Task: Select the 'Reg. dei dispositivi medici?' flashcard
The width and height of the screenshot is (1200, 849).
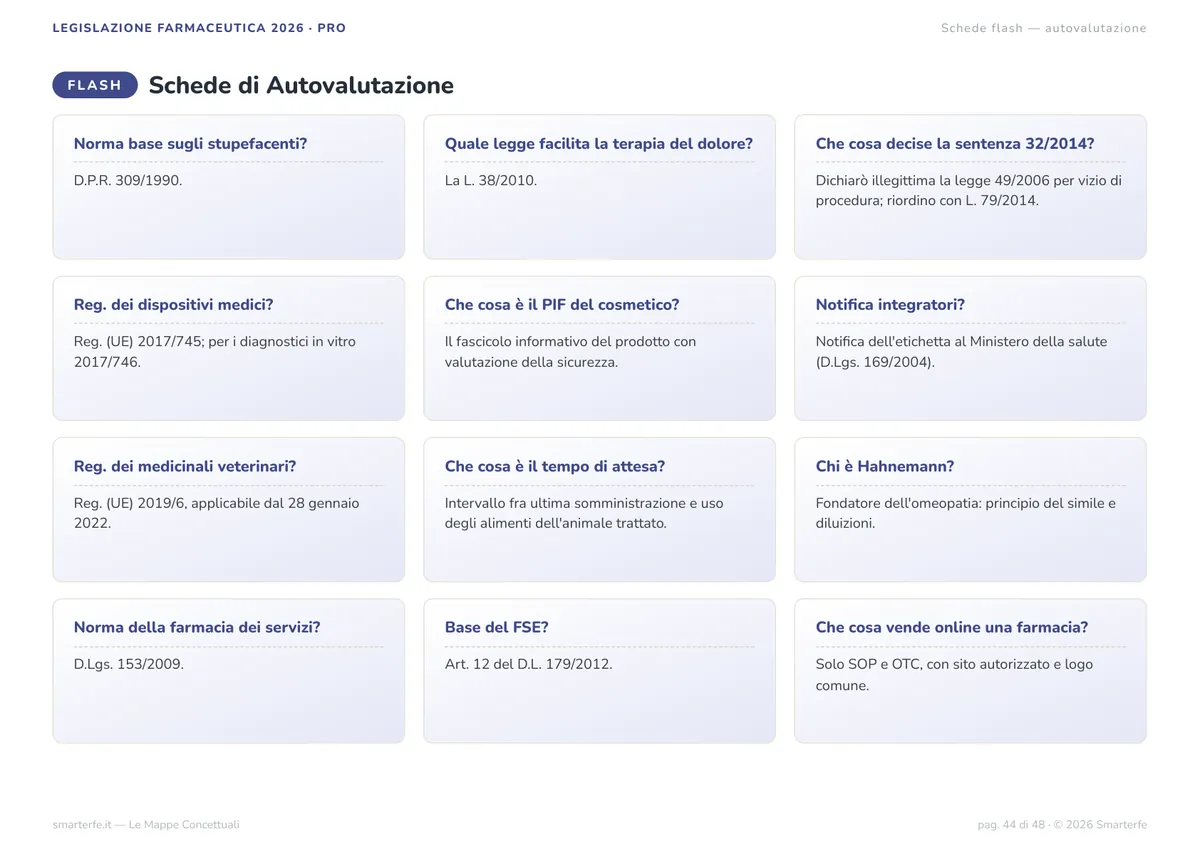Action: click(x=229, y=348)
